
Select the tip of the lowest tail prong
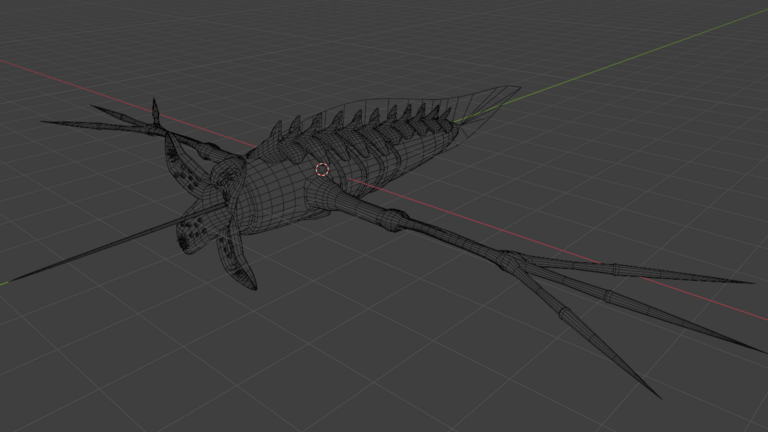(x=657, y=395)
